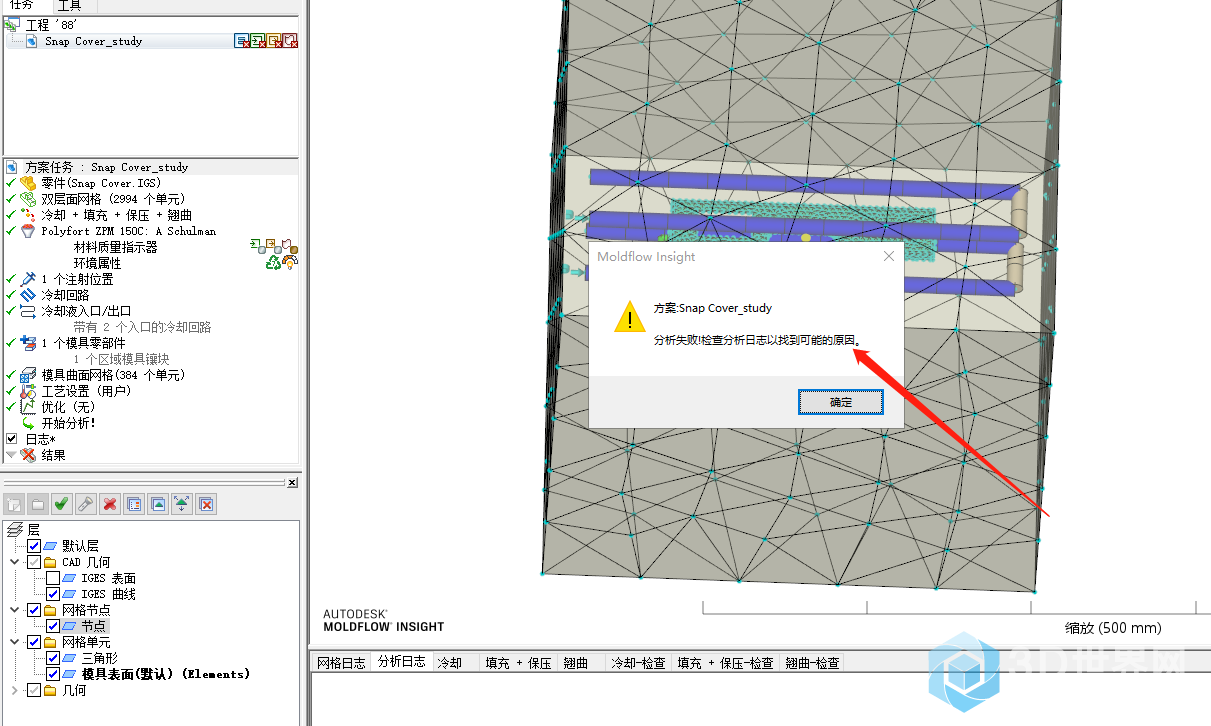This screenshot has width=1211, height=726.
Task: Click the dual domain mesh icon
Action: [28, 199]
